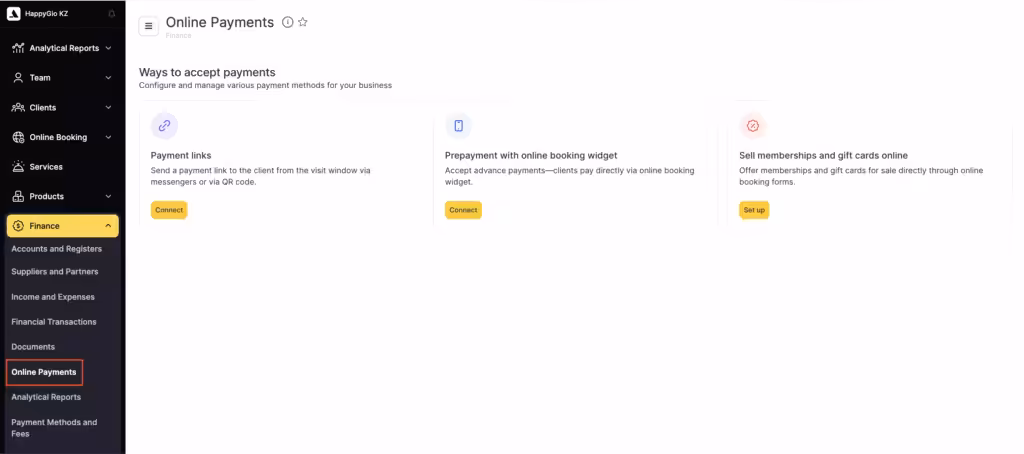The width and height of the screenshot is (1024, 454).
Task: Click the 'Payment links' card title
Action: [181, 155]
